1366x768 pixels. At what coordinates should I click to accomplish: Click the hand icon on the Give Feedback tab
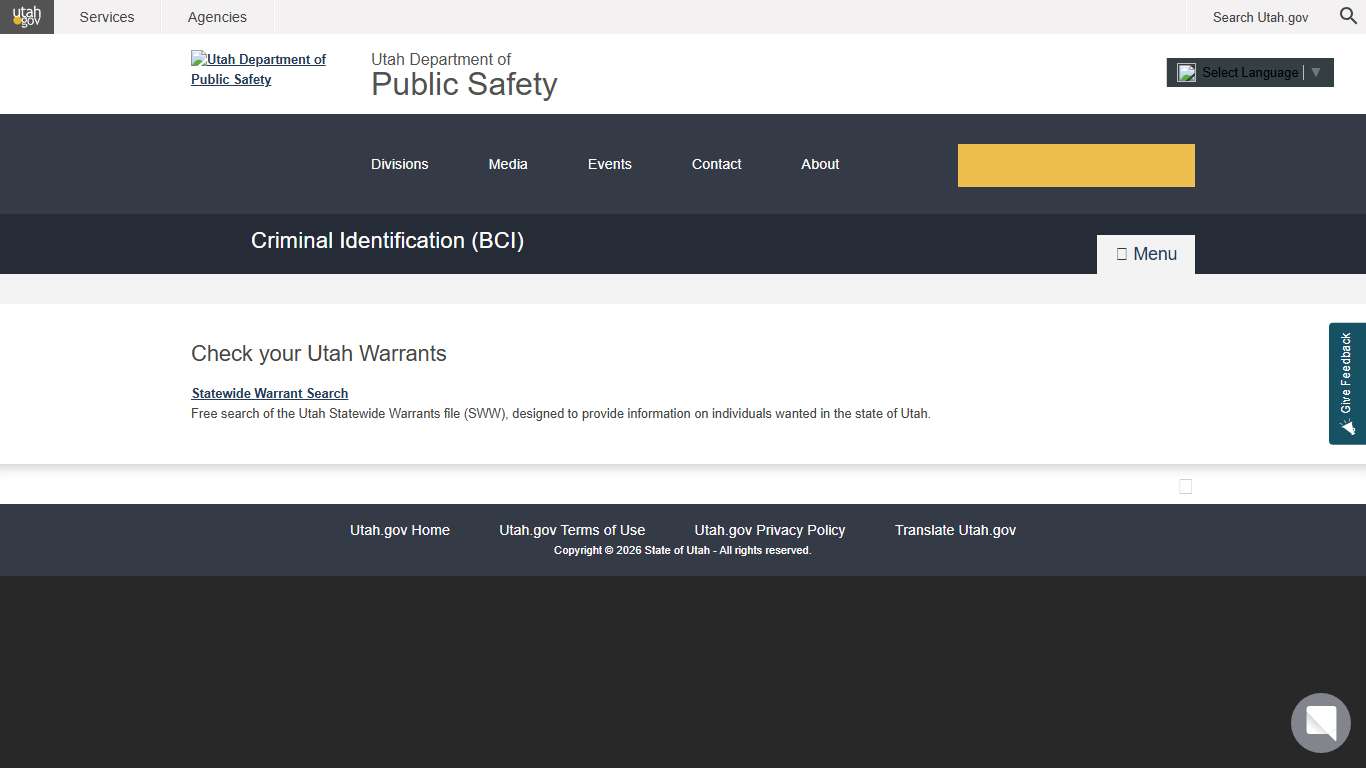coord(1348,428)
